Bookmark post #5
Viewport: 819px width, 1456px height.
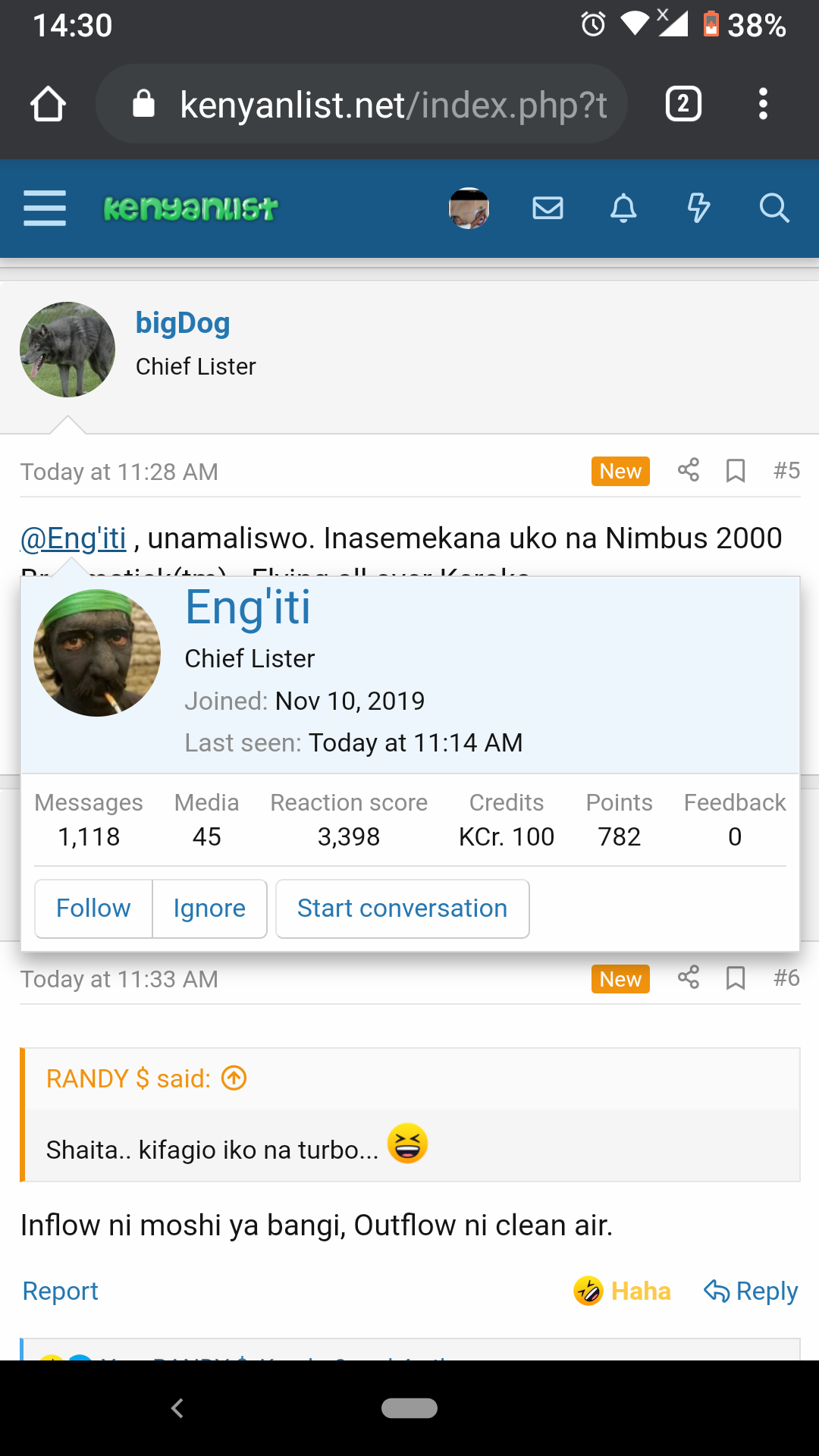(x=736, y=471)
